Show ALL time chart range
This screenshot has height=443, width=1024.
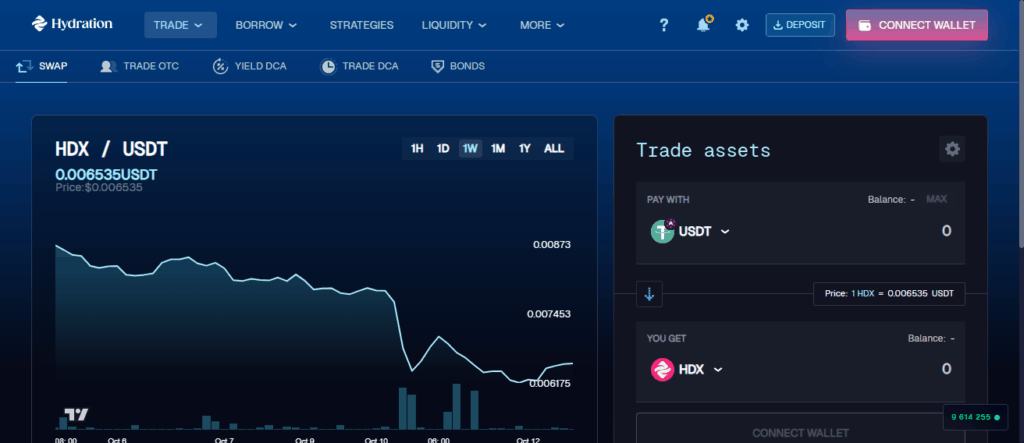(554, 149)
